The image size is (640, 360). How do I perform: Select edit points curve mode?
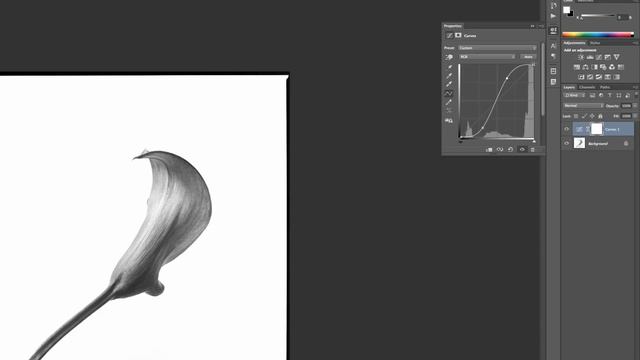pyautogui.click(x=449, y=93)
